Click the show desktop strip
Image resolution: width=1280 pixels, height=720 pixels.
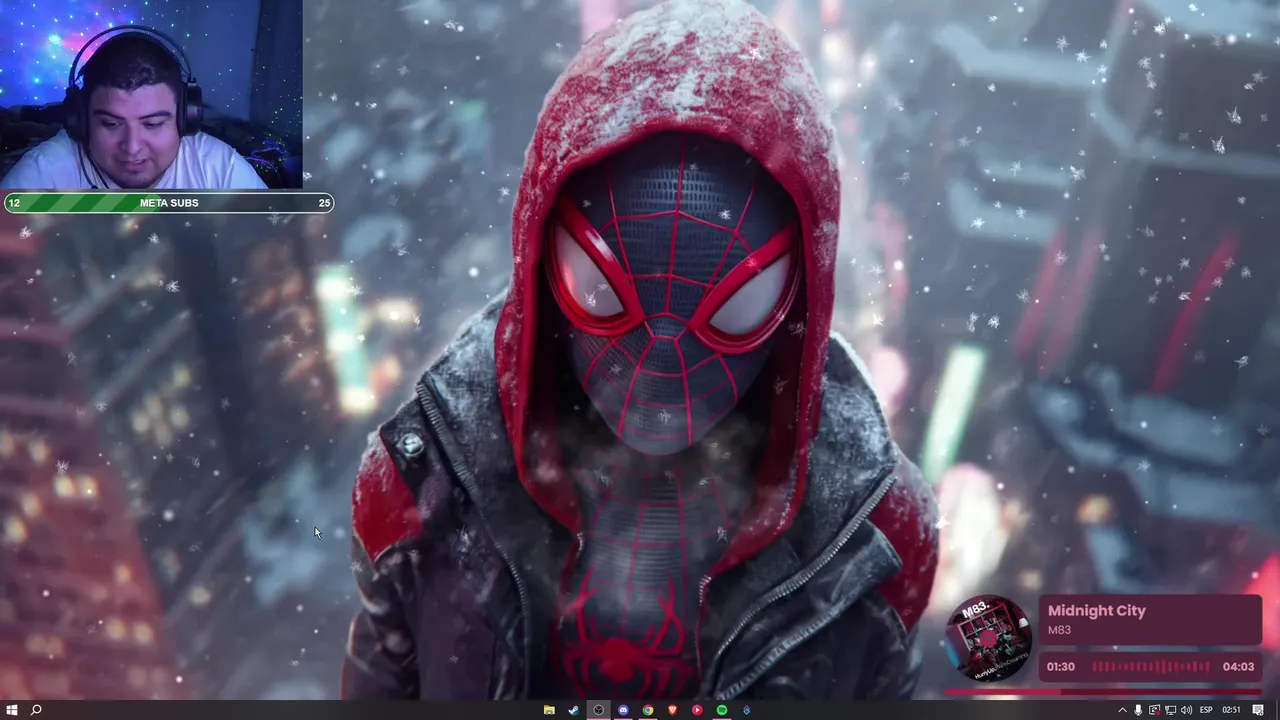click(1277, 710)
